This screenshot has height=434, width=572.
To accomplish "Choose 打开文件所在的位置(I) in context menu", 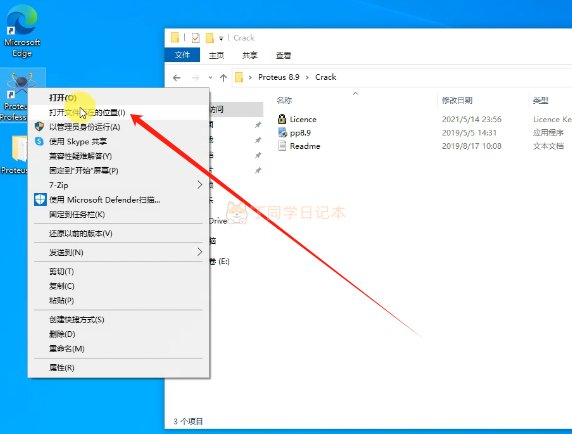I will pyautogui.click(x=119, y=112).
